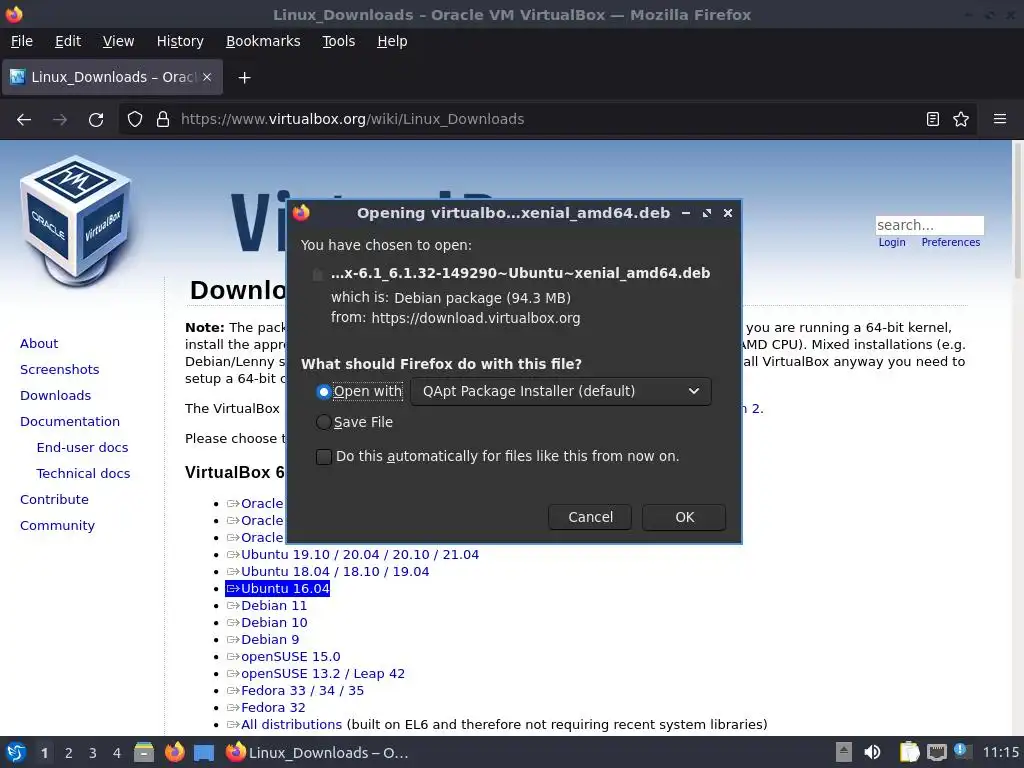Open the Contribute sidebar link
Viewport: 1024px width, 768px height.
pos(54,500)
